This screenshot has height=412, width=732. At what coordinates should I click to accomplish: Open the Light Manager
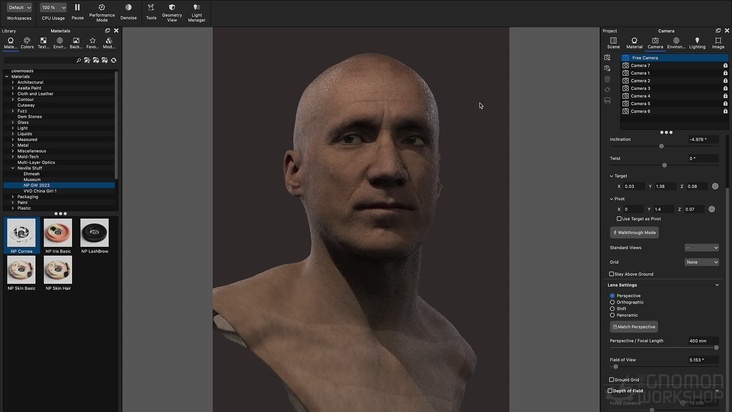197,12
